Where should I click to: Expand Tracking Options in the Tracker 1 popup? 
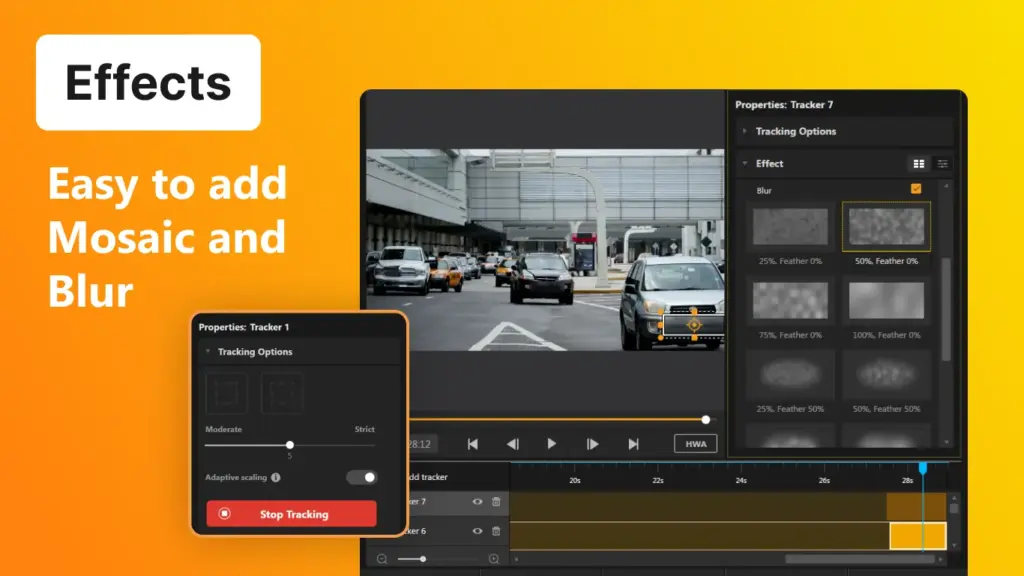210,351
